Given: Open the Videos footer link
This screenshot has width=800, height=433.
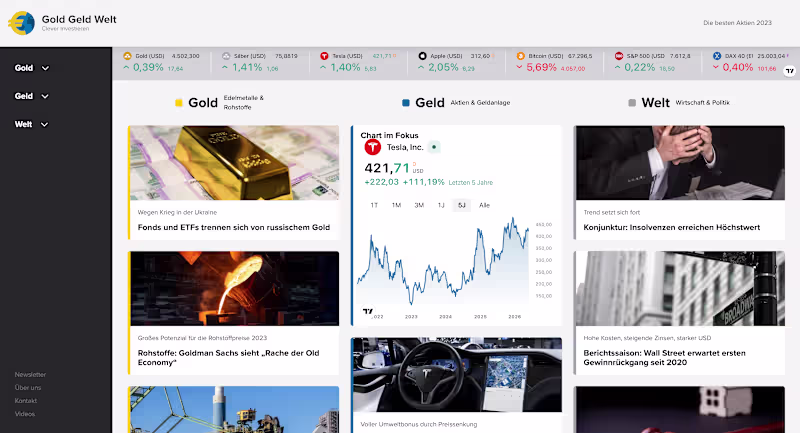Looking at the screenshot, I should [24, 414].
